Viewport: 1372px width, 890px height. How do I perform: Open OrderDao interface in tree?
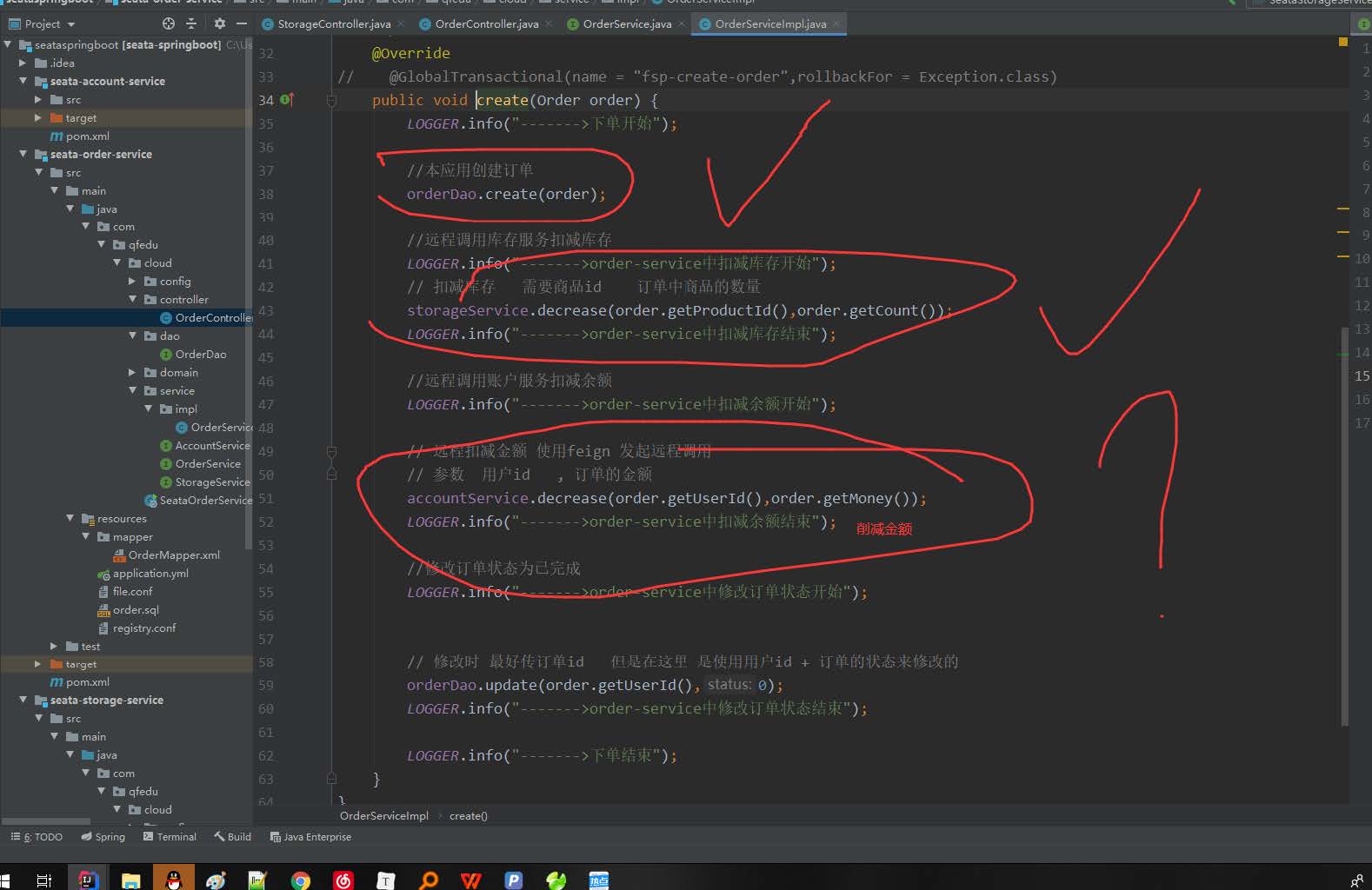tap(193, 354)
